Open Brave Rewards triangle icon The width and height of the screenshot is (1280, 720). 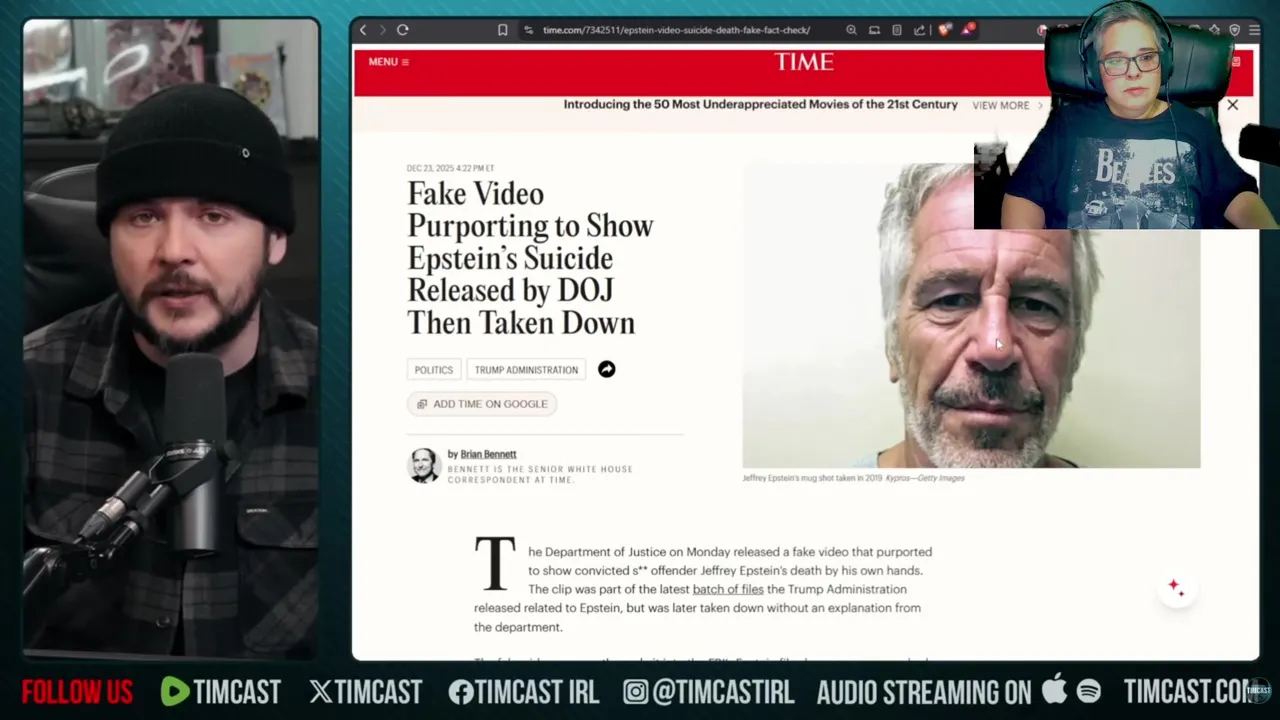pyautogui.click(x=967, y=30)
